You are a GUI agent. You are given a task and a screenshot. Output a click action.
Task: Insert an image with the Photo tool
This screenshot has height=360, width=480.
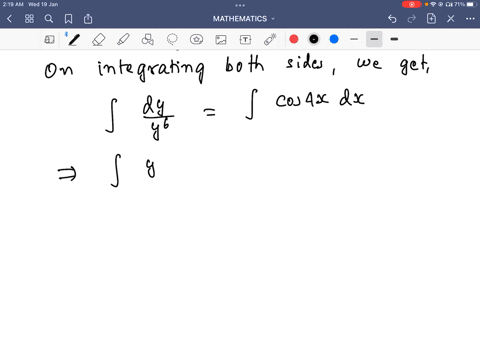[221, 40]
